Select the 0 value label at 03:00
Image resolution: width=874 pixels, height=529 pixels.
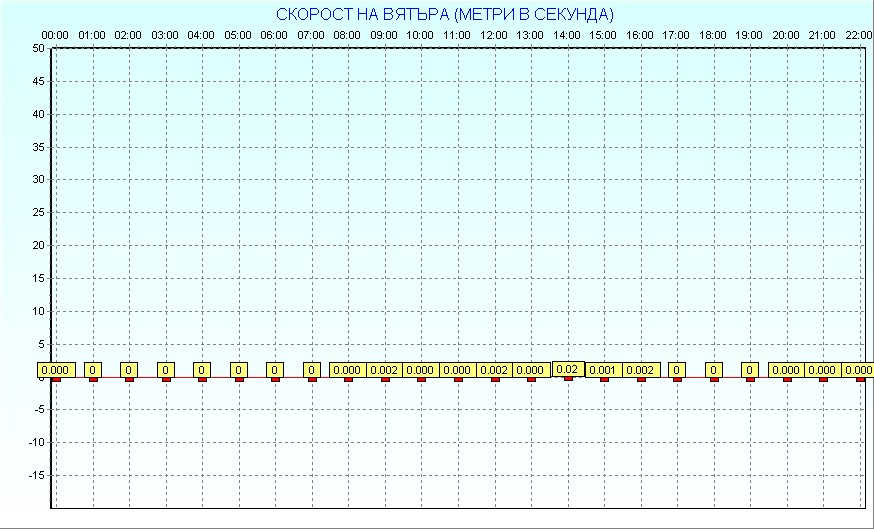(166, 370)
